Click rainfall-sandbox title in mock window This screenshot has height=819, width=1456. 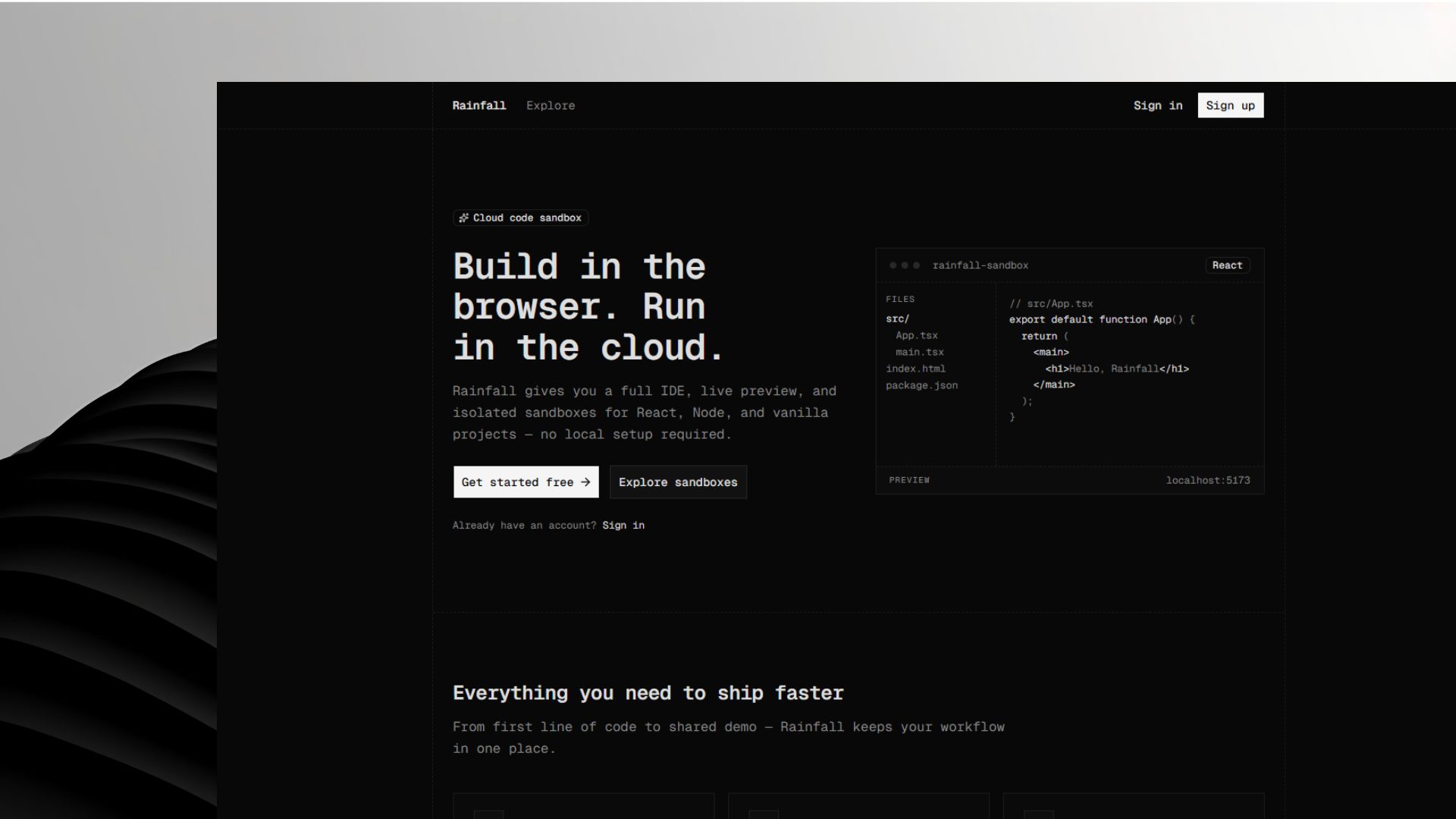click(980, 265)
